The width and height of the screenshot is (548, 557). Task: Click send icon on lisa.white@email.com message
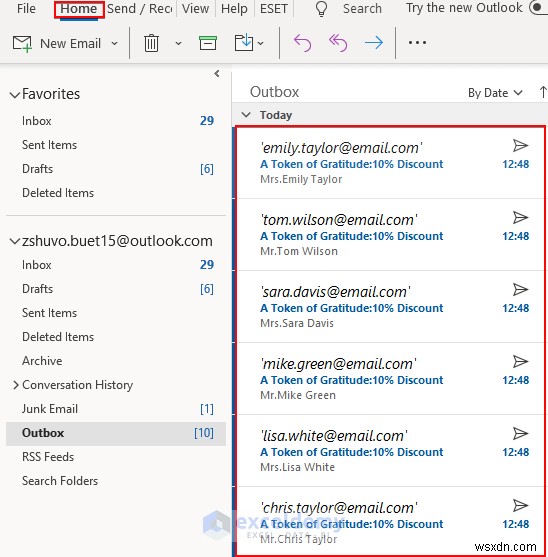tap(521, 434)
